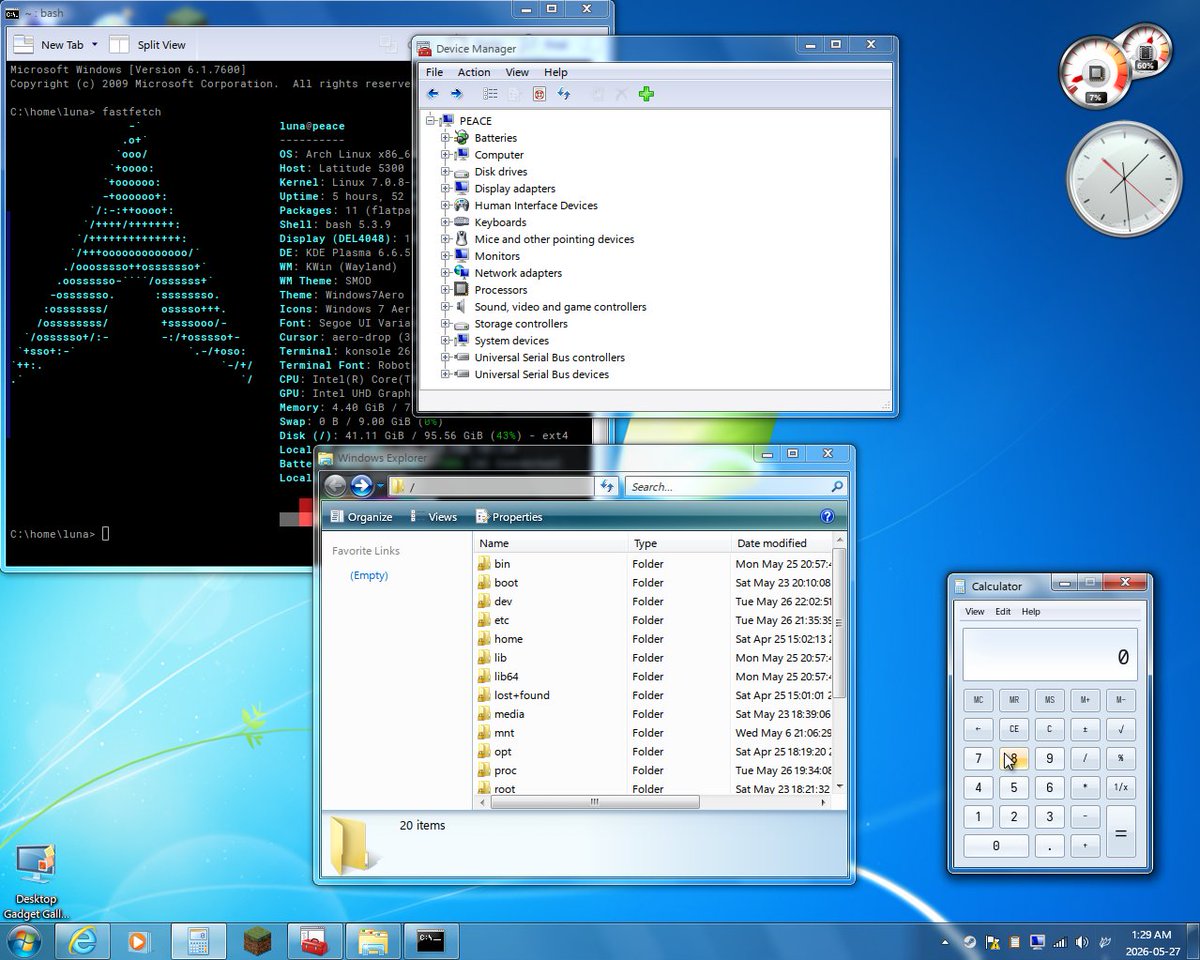The height and width of the screenshot is (960, 1200).
Task: Open Device Manager Help menu
Action: pyautogui.click(x=556, y=72)
